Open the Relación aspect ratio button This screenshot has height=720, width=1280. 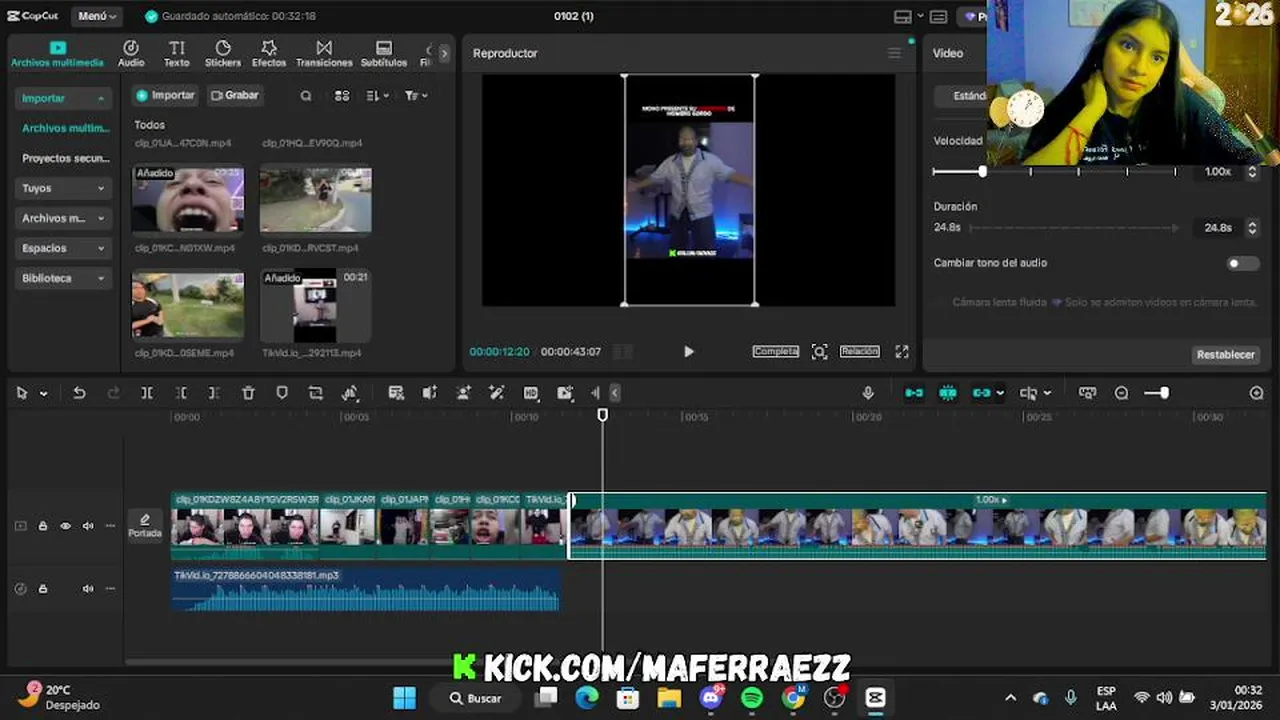click(x=860, y=352)
